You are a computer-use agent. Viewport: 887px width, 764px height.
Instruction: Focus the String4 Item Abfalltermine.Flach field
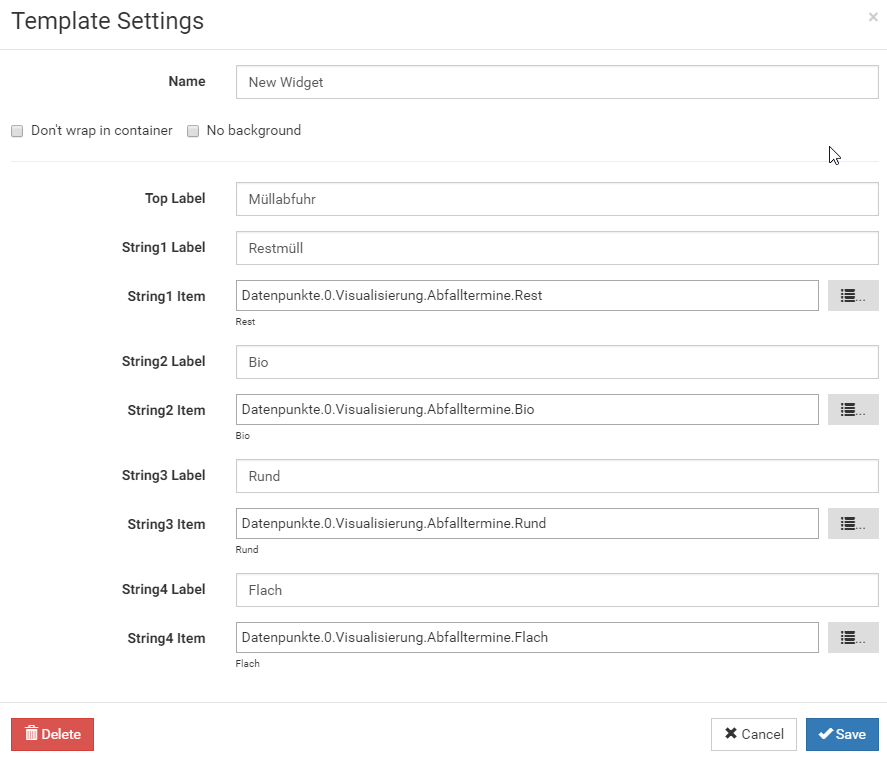[527, 638]
